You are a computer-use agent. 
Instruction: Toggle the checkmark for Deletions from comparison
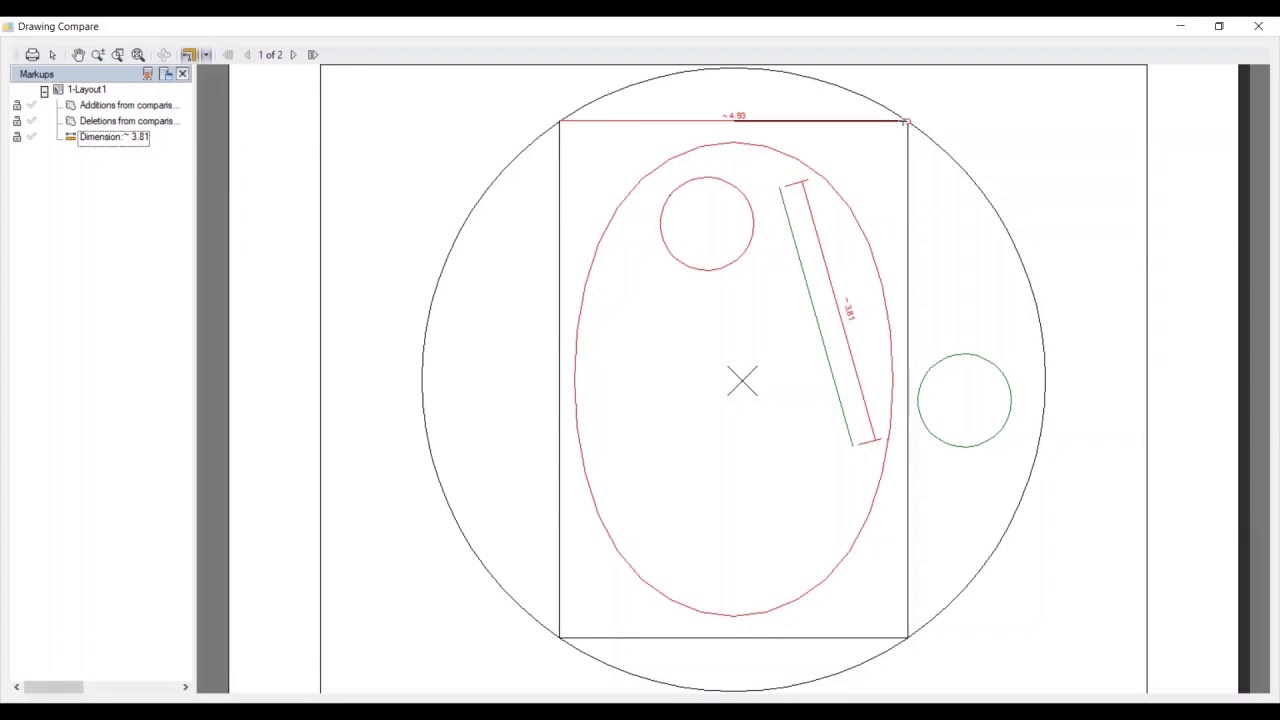(31, 121)
